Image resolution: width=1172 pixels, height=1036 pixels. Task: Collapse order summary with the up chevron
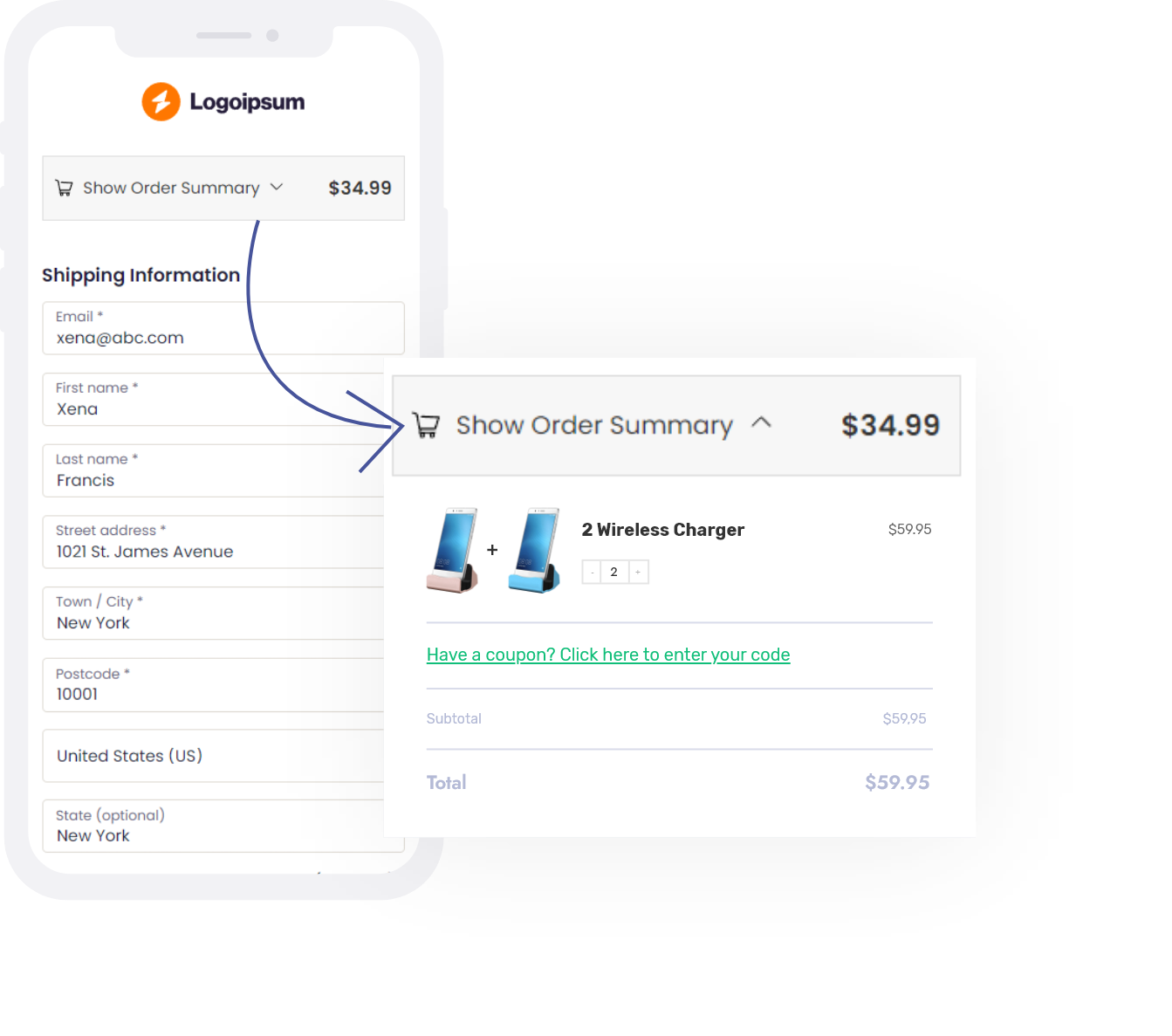tap(761, 422)
